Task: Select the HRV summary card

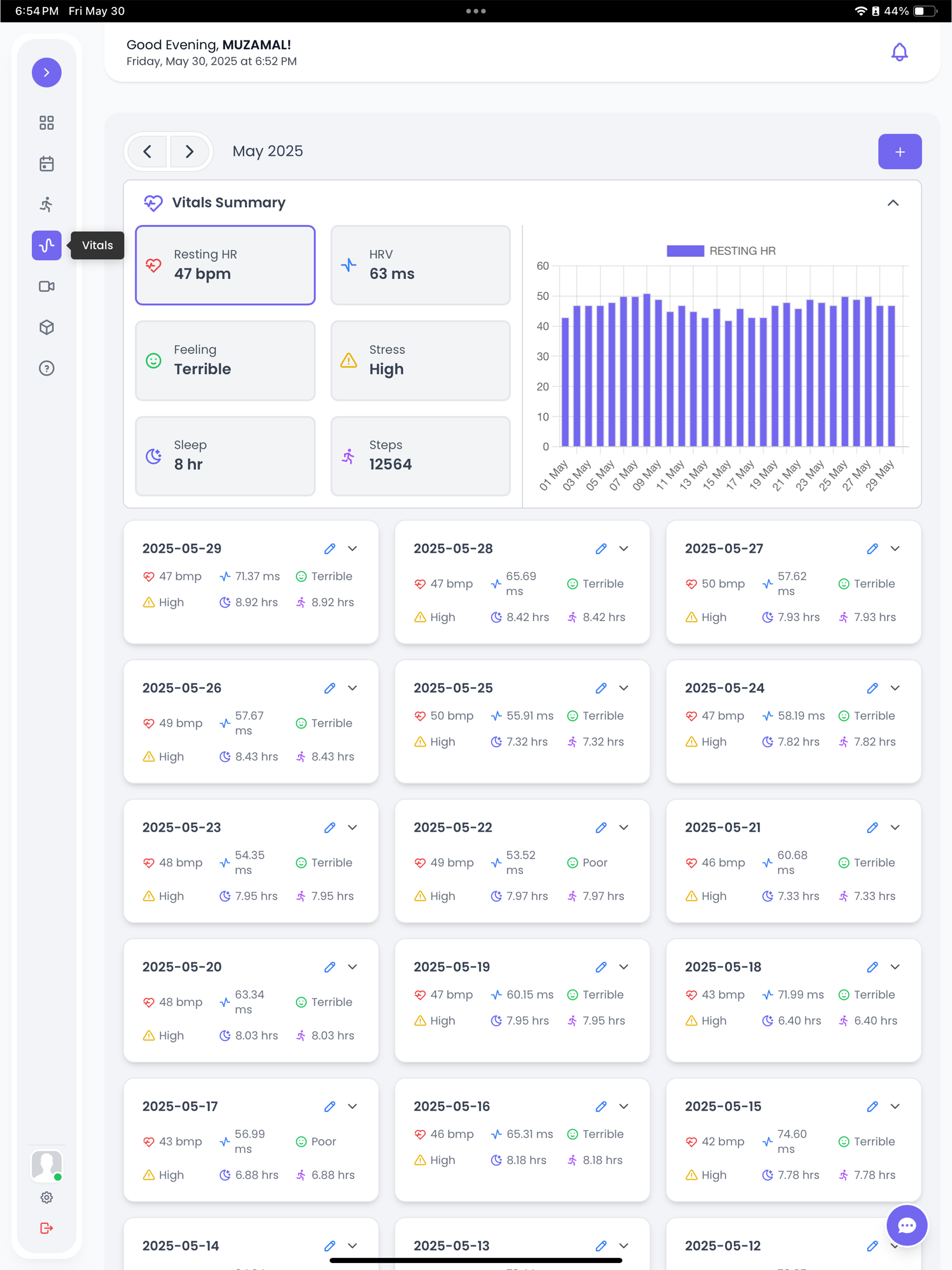Action: pos(421,265)
